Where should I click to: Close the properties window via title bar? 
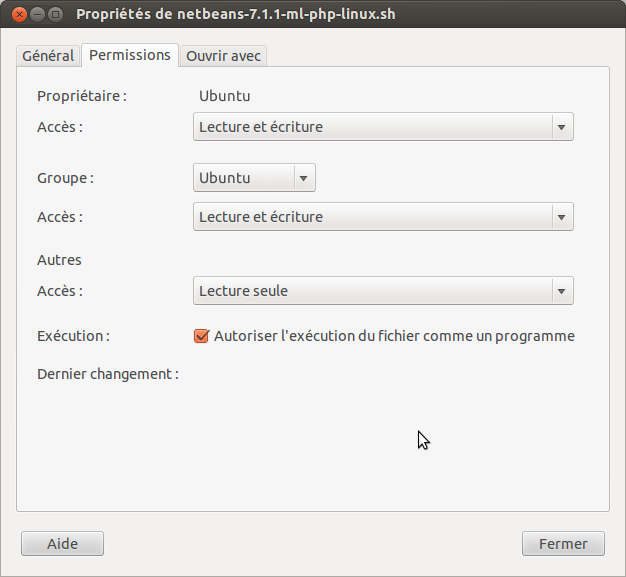(18, 14)
